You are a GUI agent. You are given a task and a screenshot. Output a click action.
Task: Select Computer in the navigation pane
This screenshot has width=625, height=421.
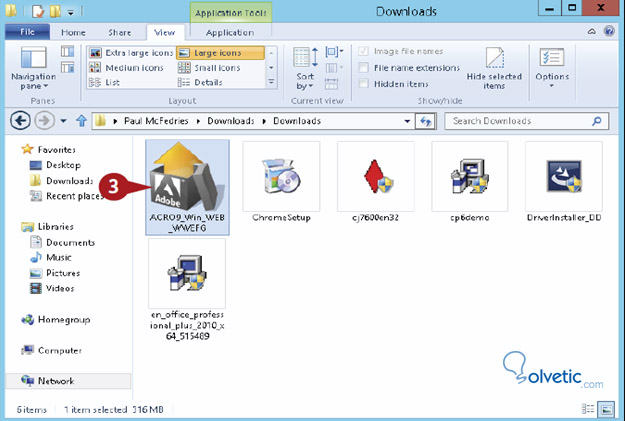click(51, 350)
